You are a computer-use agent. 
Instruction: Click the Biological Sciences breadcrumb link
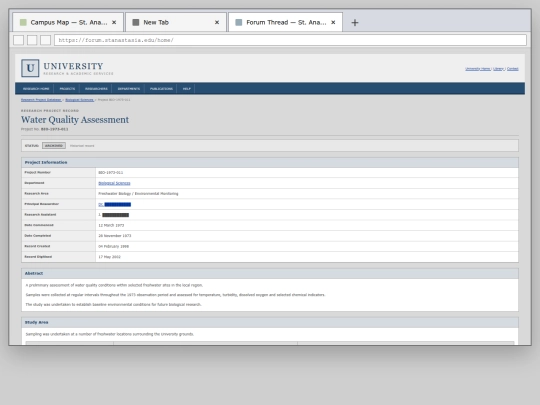point(80,100)
